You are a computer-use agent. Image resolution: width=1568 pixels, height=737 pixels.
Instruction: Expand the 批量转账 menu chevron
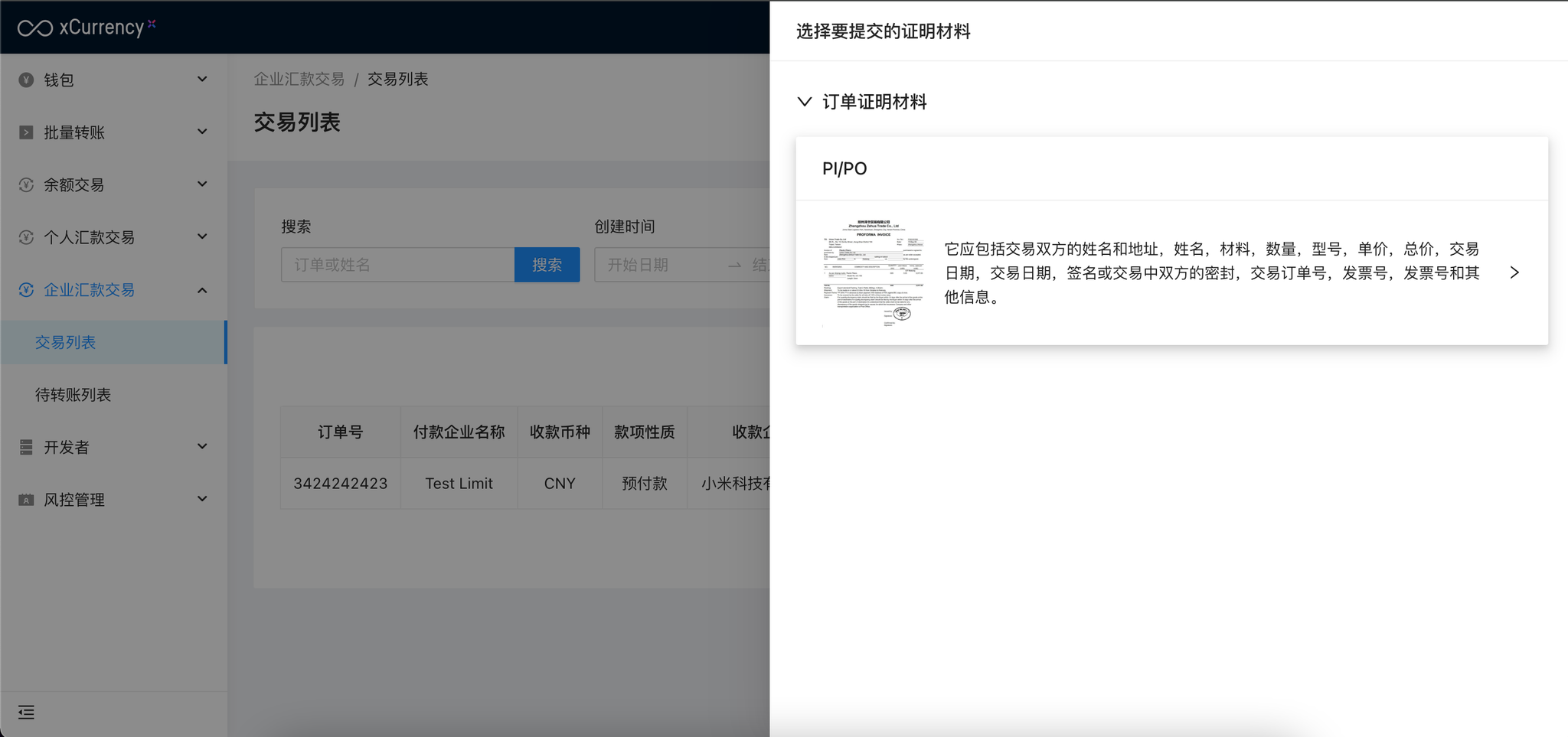pos(202,132)
